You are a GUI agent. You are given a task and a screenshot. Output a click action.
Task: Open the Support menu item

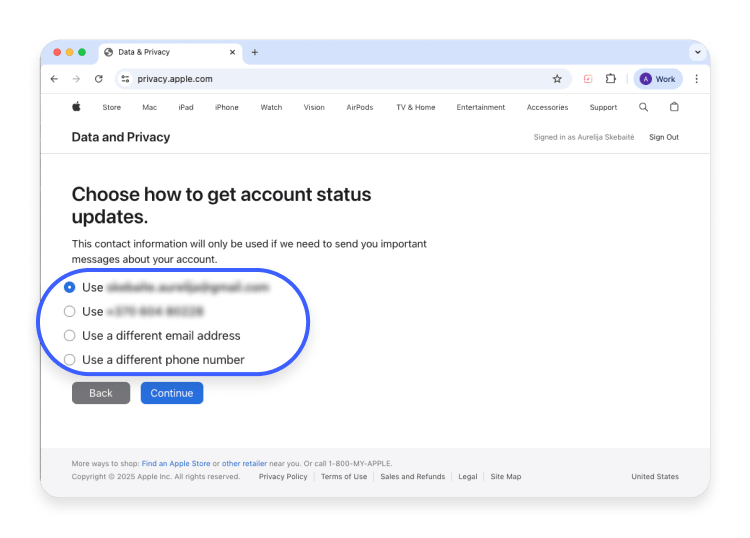[x=603, y=108]
